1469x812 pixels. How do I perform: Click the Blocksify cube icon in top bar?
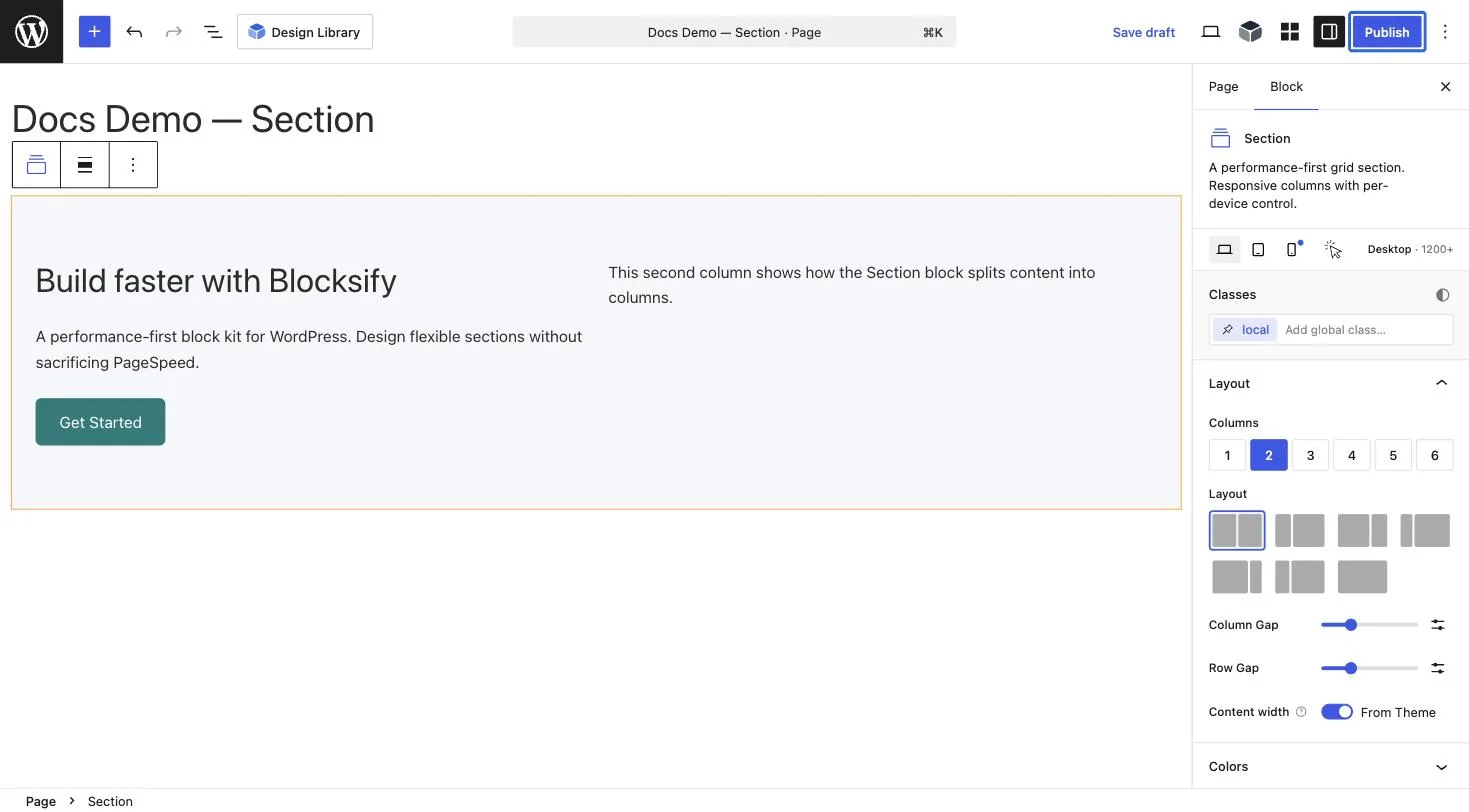(x=1250, y=32)
